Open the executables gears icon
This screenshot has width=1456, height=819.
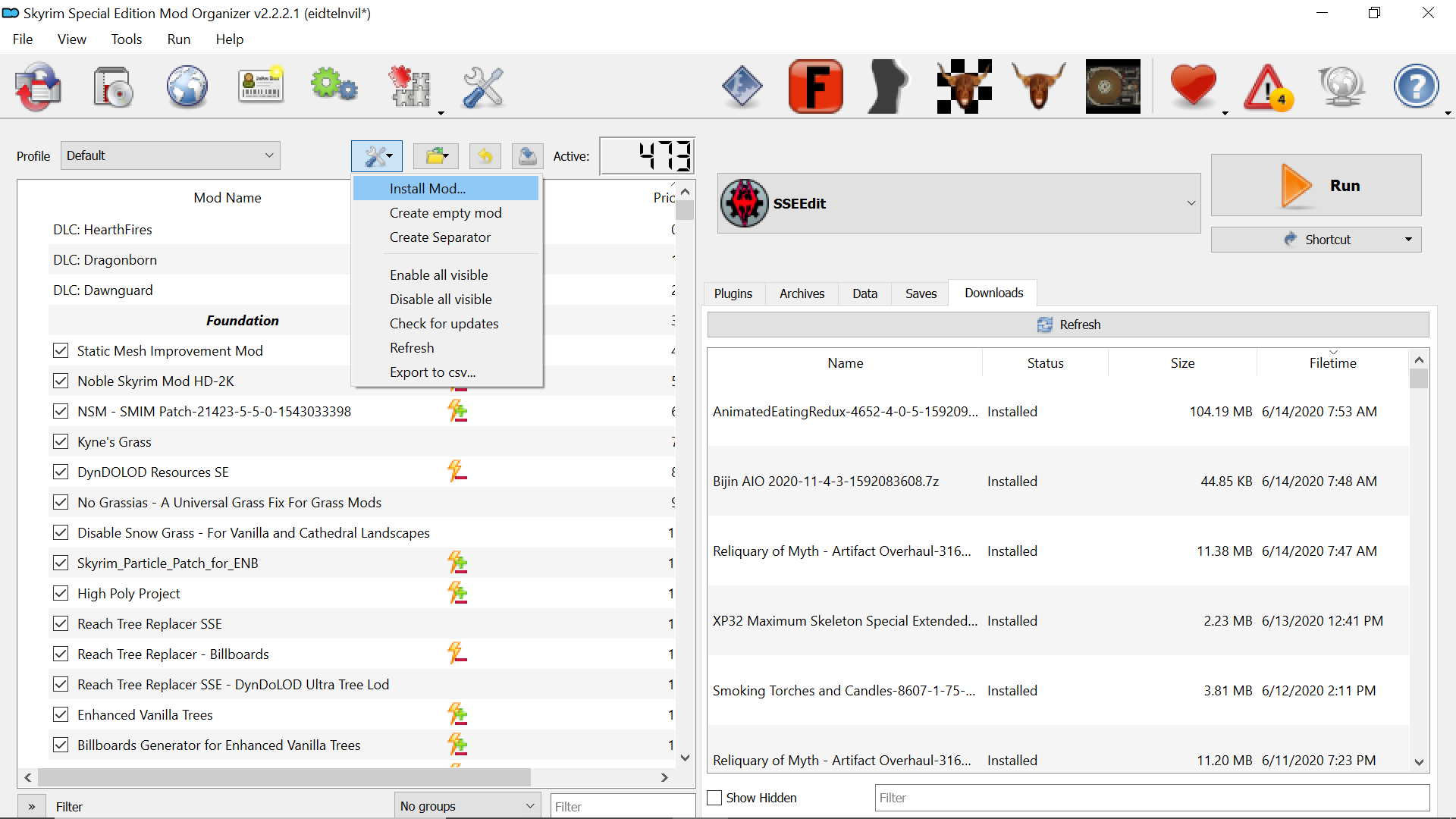coord(334,85)
